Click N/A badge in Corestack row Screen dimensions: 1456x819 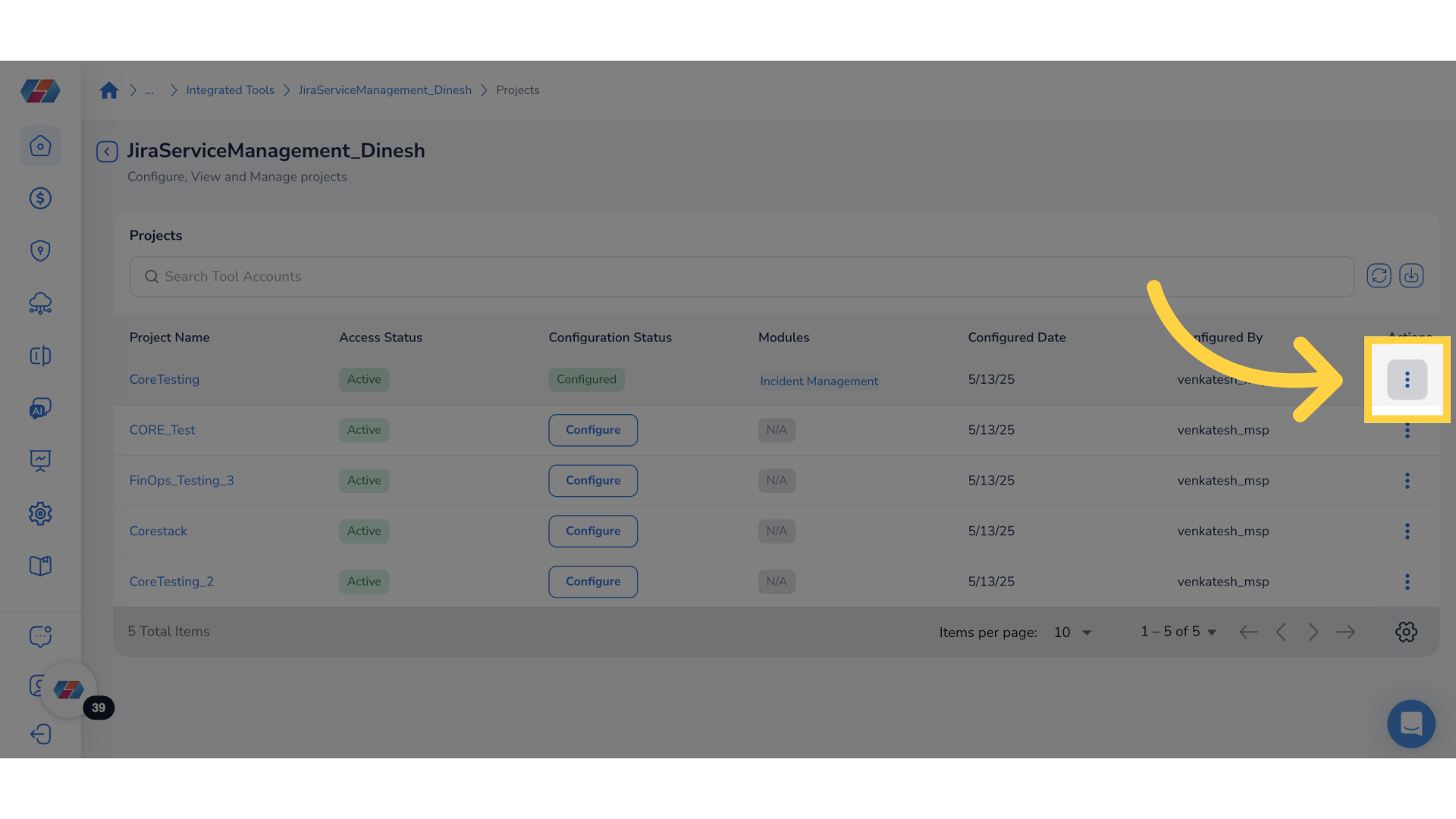pos(777,532)
